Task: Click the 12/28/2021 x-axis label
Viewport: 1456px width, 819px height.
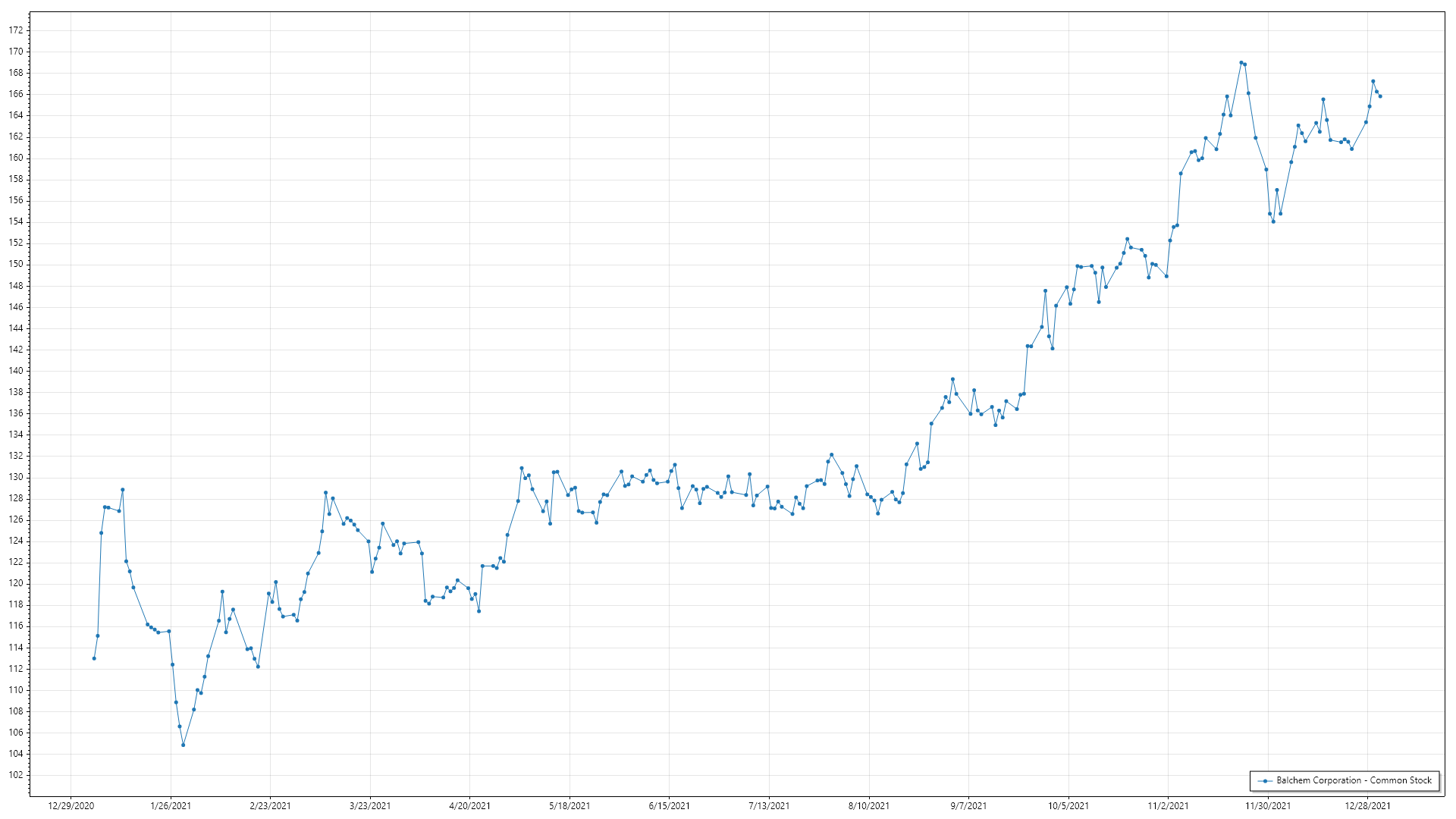Action: [x=1367, y=805]
